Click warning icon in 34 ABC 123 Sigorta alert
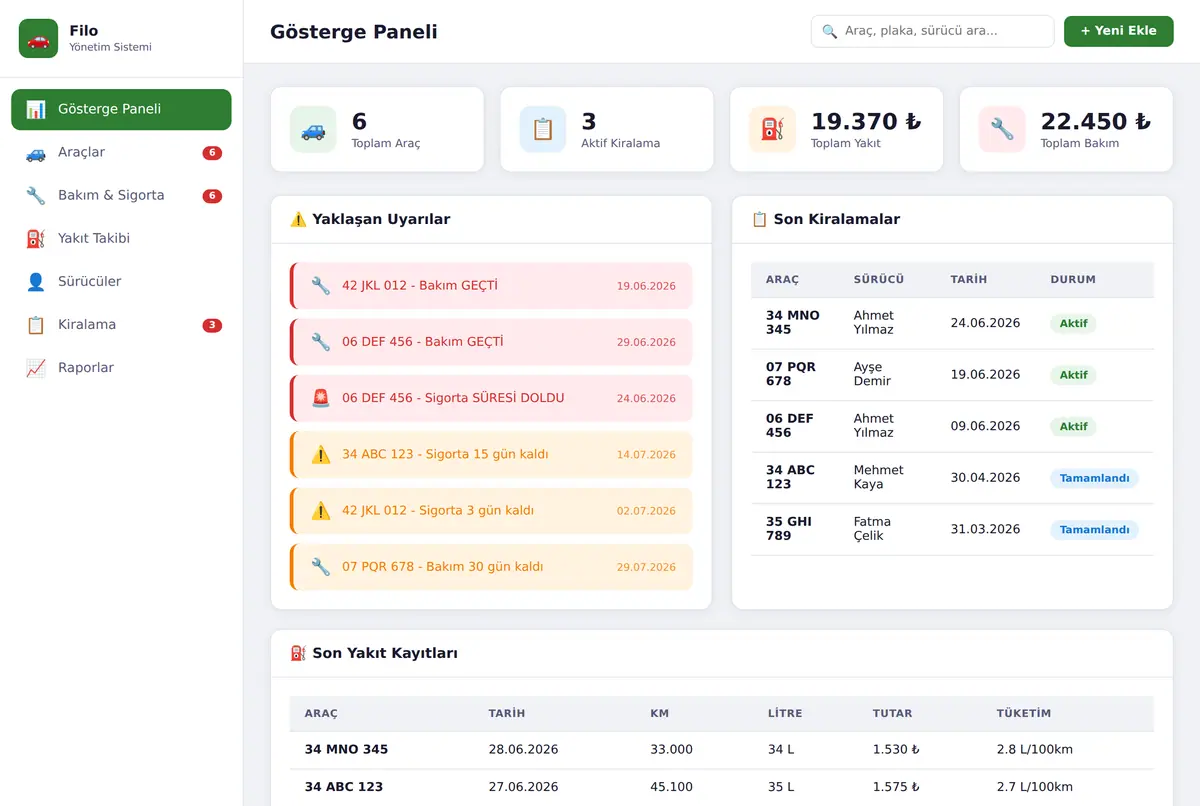Viewport: 1200px width, 806px height. click(321, 454)
